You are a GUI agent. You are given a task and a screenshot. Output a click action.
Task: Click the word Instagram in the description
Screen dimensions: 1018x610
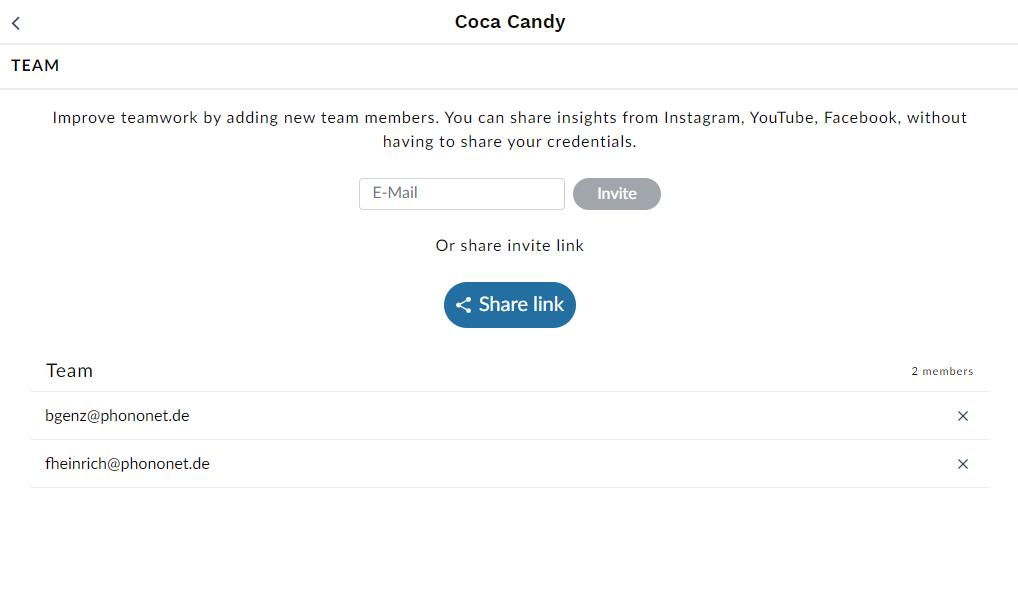coord(702,118)
